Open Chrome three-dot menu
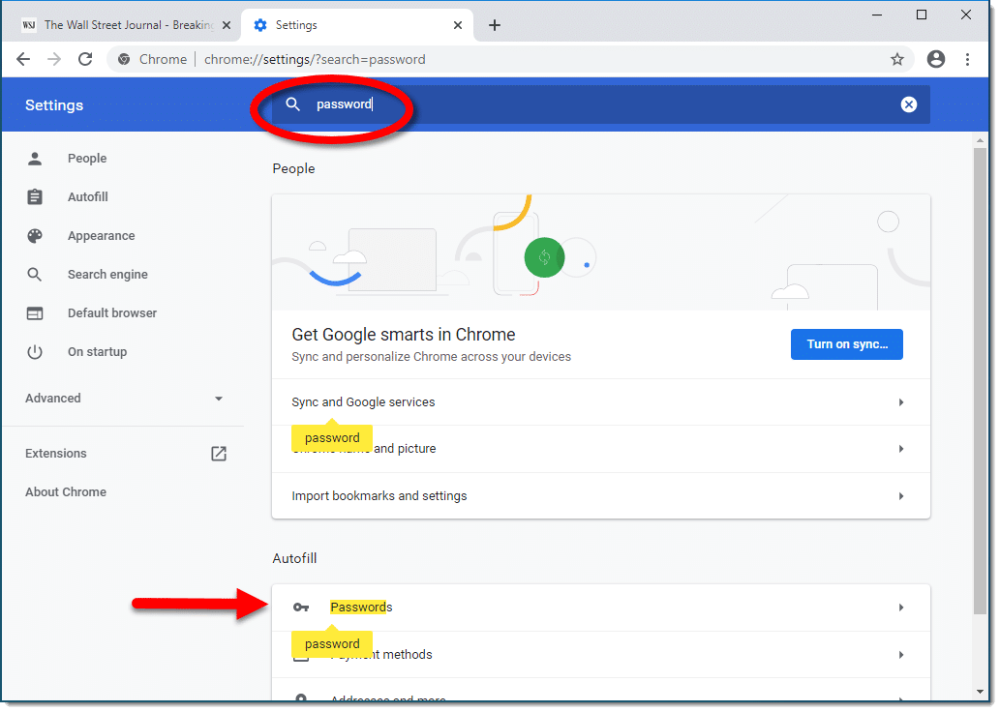The image size is (1000, 712). coord(967,59)
